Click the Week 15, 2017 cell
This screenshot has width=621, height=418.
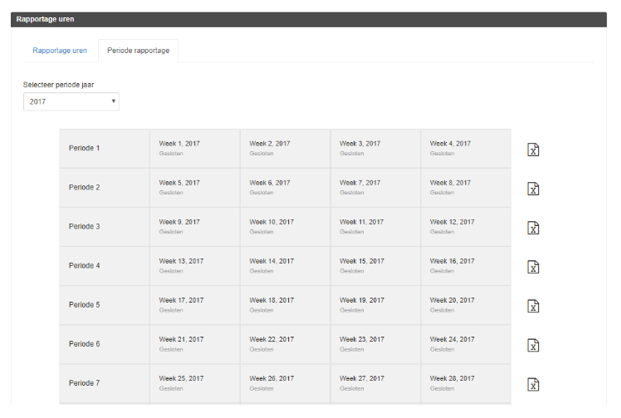375,266
